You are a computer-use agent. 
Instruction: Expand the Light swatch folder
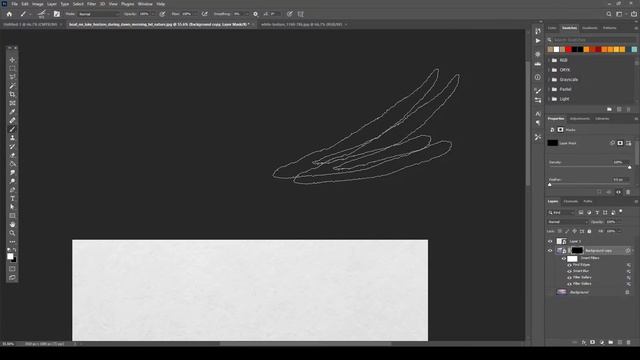click(x=549, y=99)
